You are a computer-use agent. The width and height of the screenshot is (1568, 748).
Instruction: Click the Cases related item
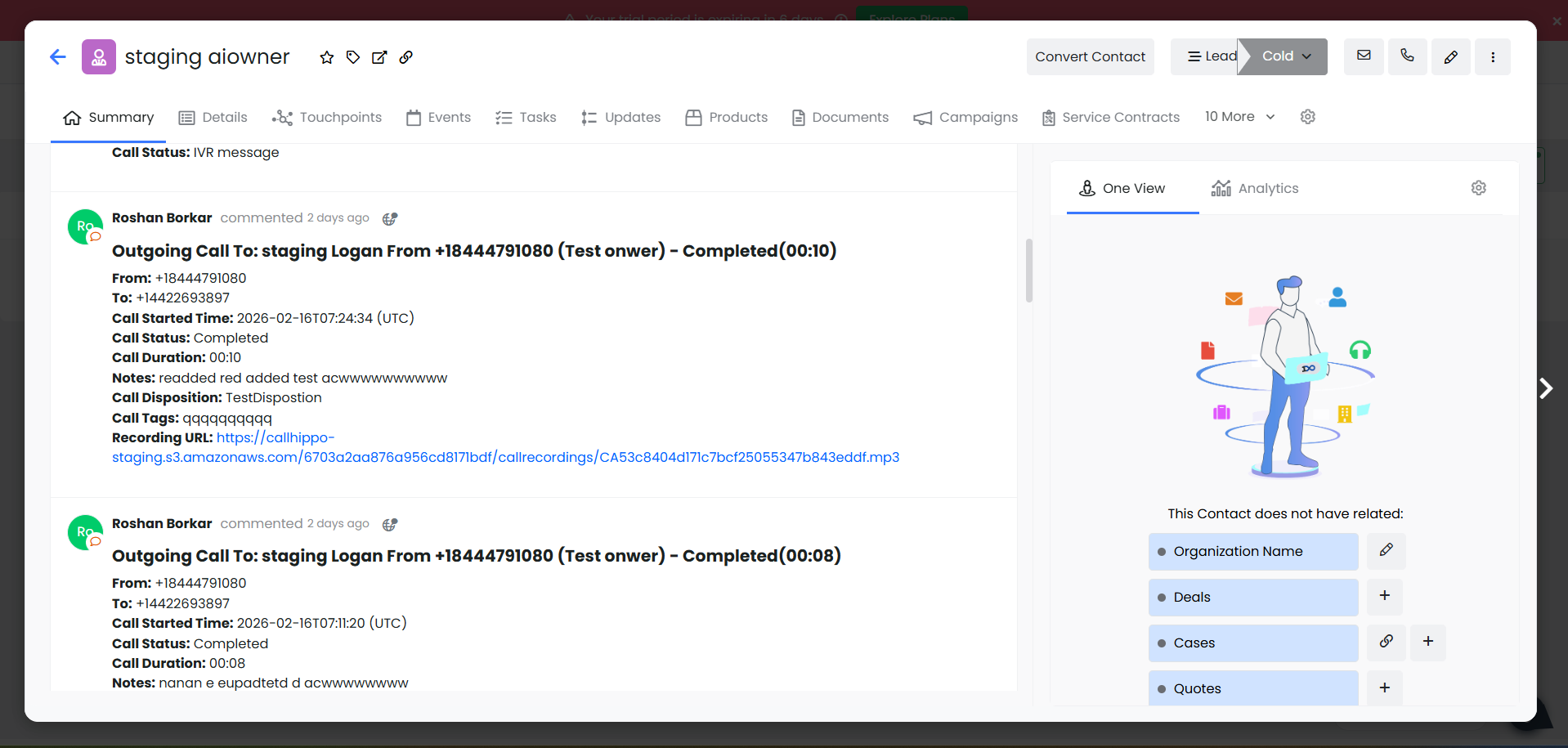1253,643
